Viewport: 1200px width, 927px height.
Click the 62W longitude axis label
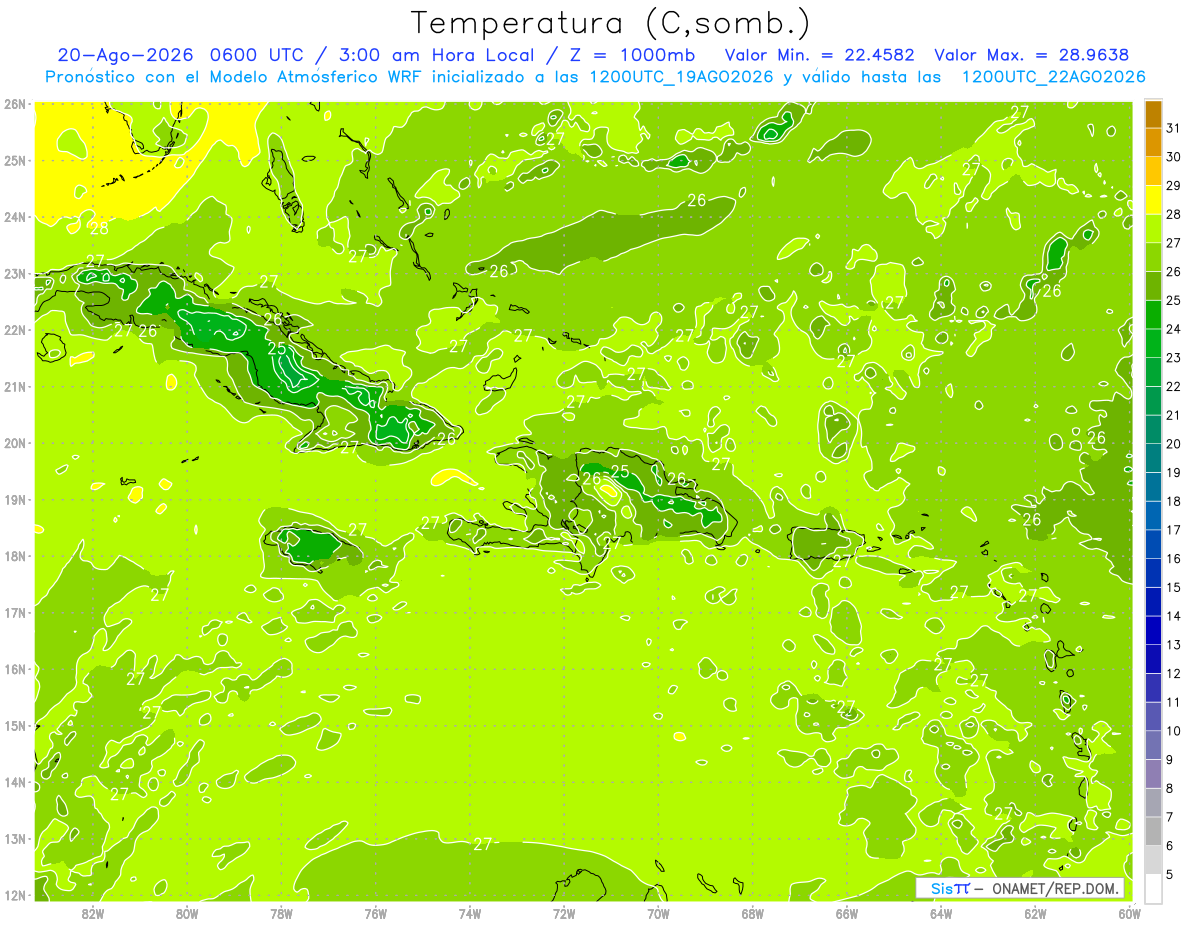(x=1035, y=913)
